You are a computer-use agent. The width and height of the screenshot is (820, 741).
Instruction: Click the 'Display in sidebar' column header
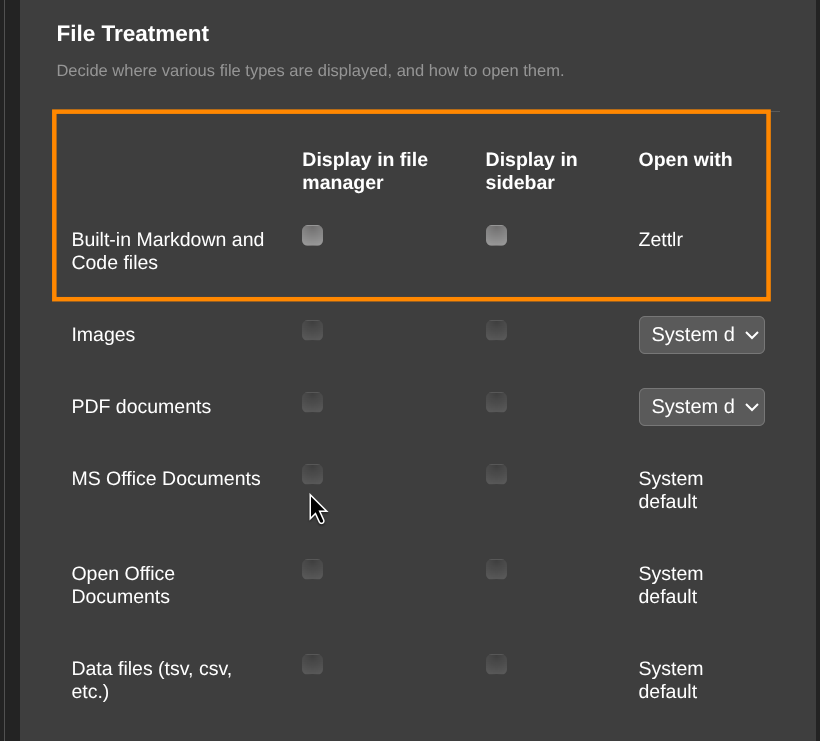click(531, 171)
